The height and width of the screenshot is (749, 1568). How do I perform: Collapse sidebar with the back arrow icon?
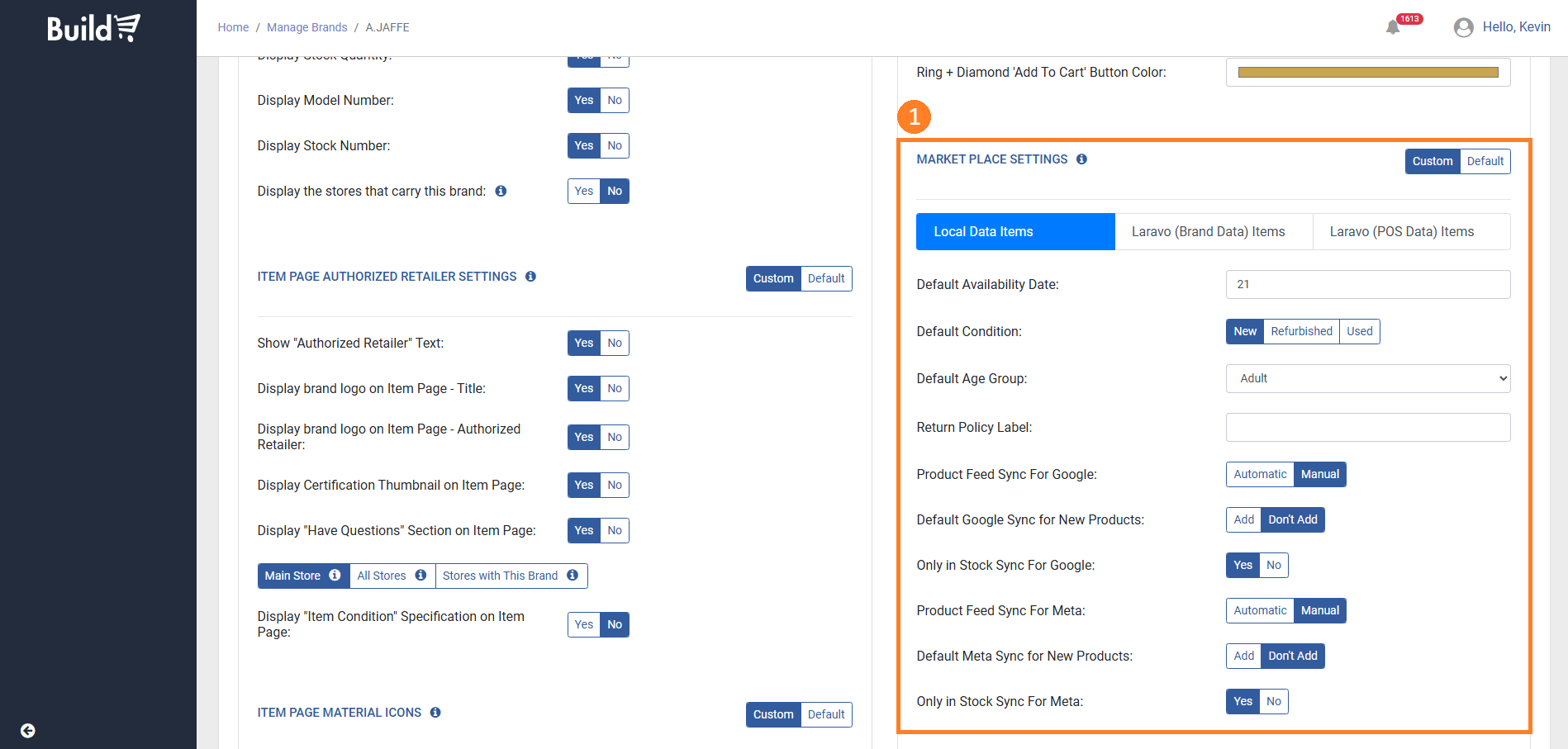tap(28, 731)
